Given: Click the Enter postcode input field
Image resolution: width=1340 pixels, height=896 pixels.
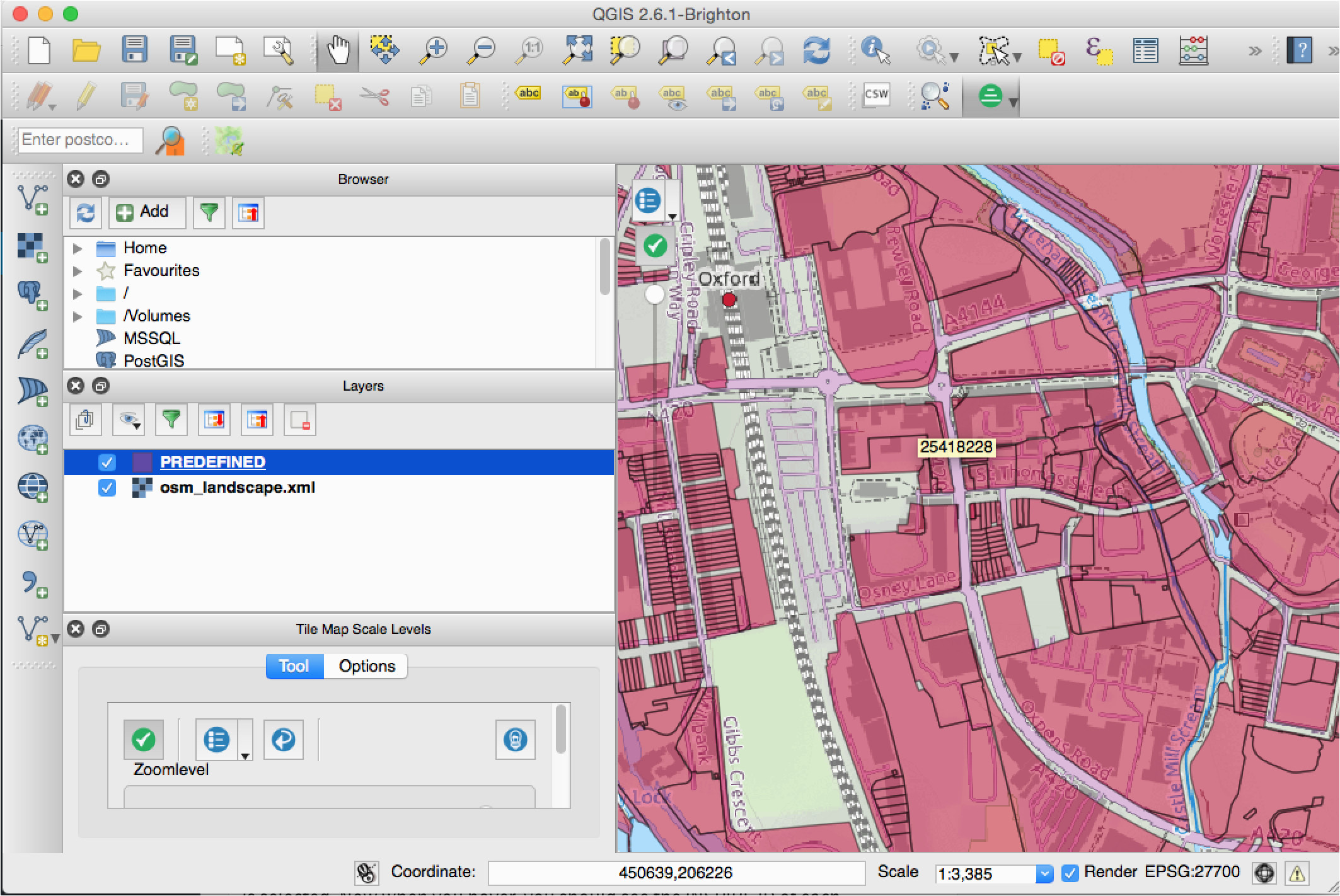Looking at the screenshot, I should click(x=81, y=140).
